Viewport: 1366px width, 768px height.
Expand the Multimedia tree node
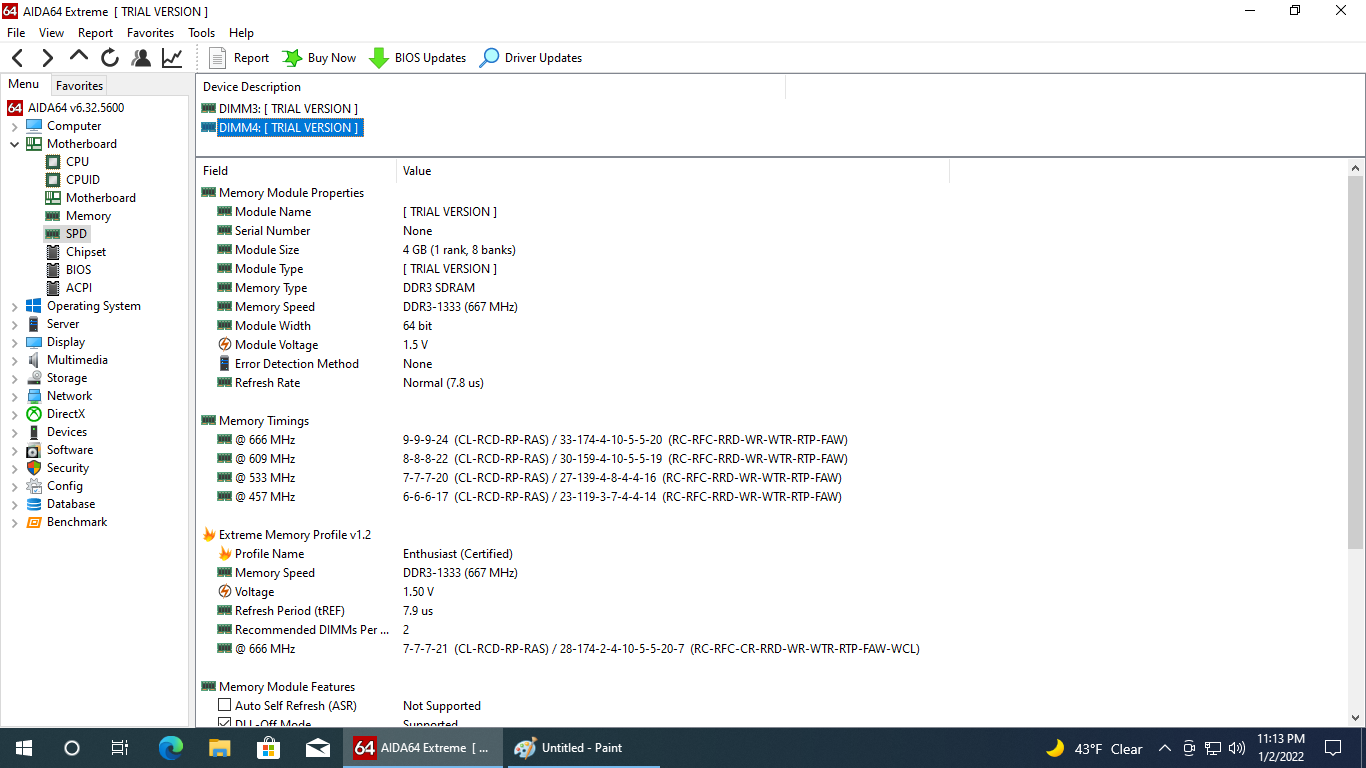click(14, 360)
